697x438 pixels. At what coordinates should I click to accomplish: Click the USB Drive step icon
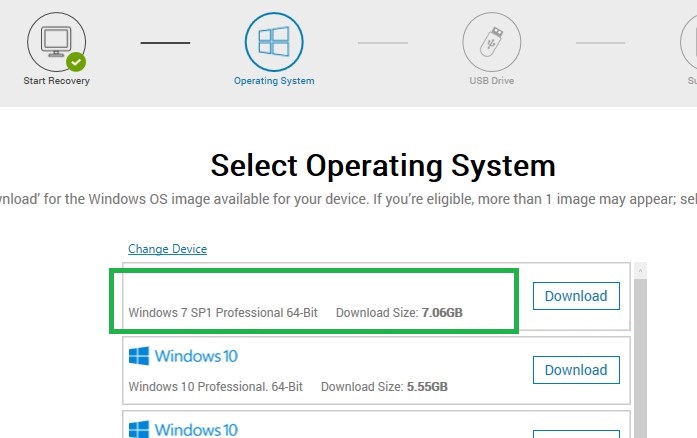coord(492,42)
